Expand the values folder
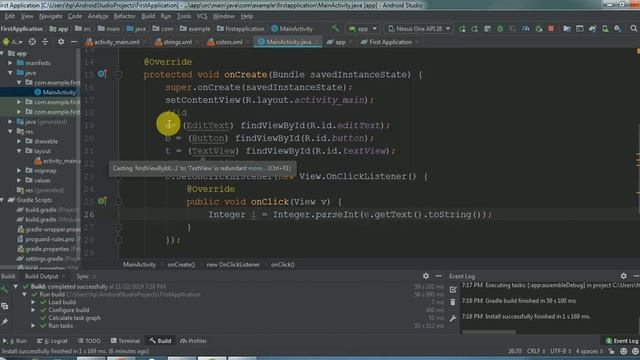The image size is (640, 360). 19,180
